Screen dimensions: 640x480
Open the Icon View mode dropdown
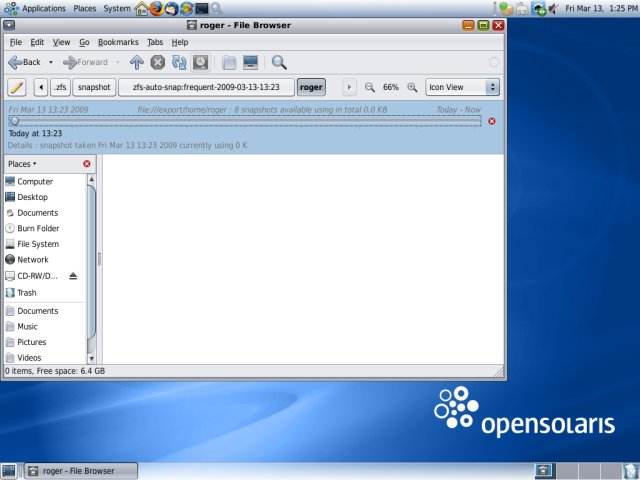coord(462,87)
